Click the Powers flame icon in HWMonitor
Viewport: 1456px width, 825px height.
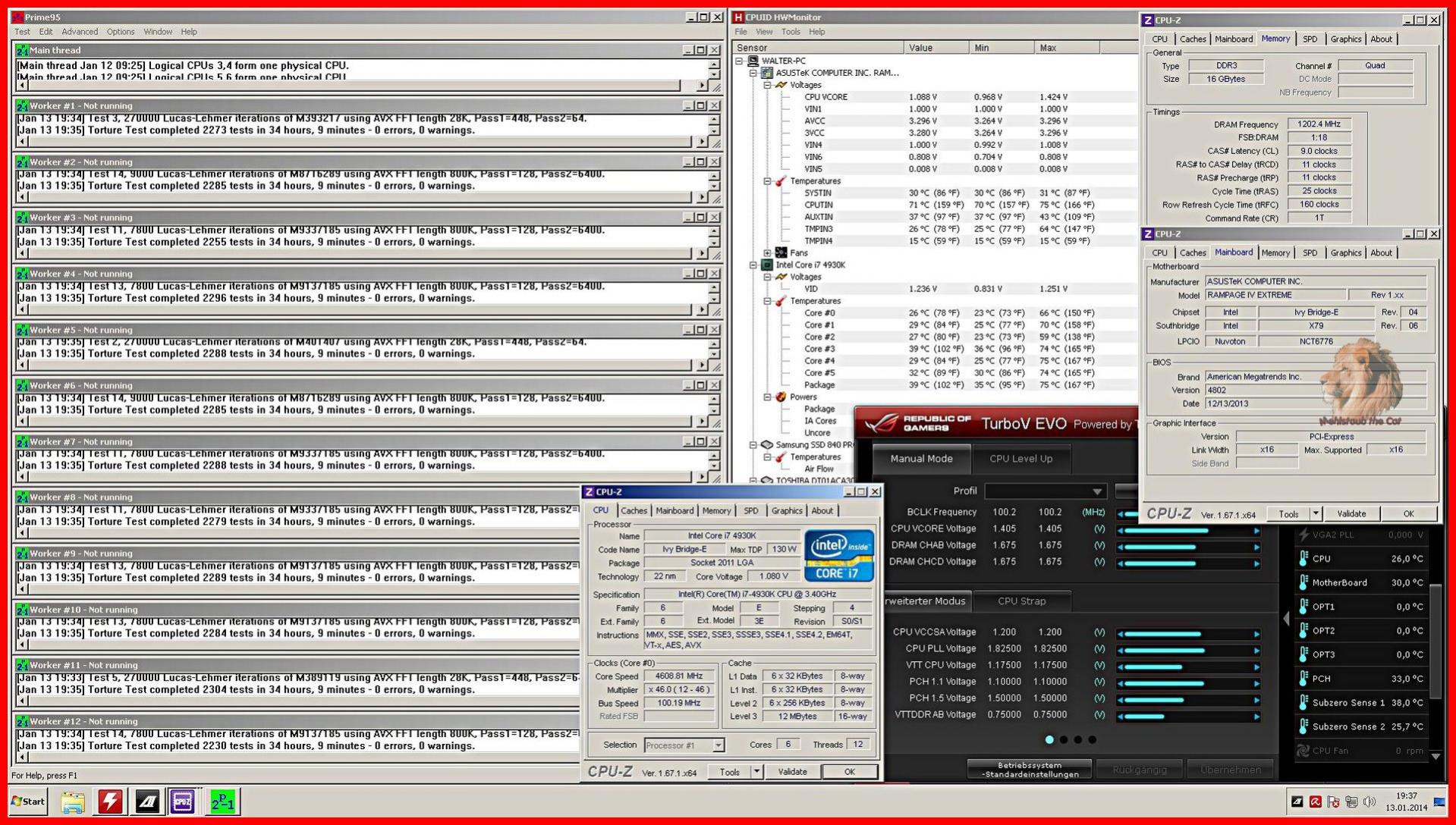coord(781,397)
